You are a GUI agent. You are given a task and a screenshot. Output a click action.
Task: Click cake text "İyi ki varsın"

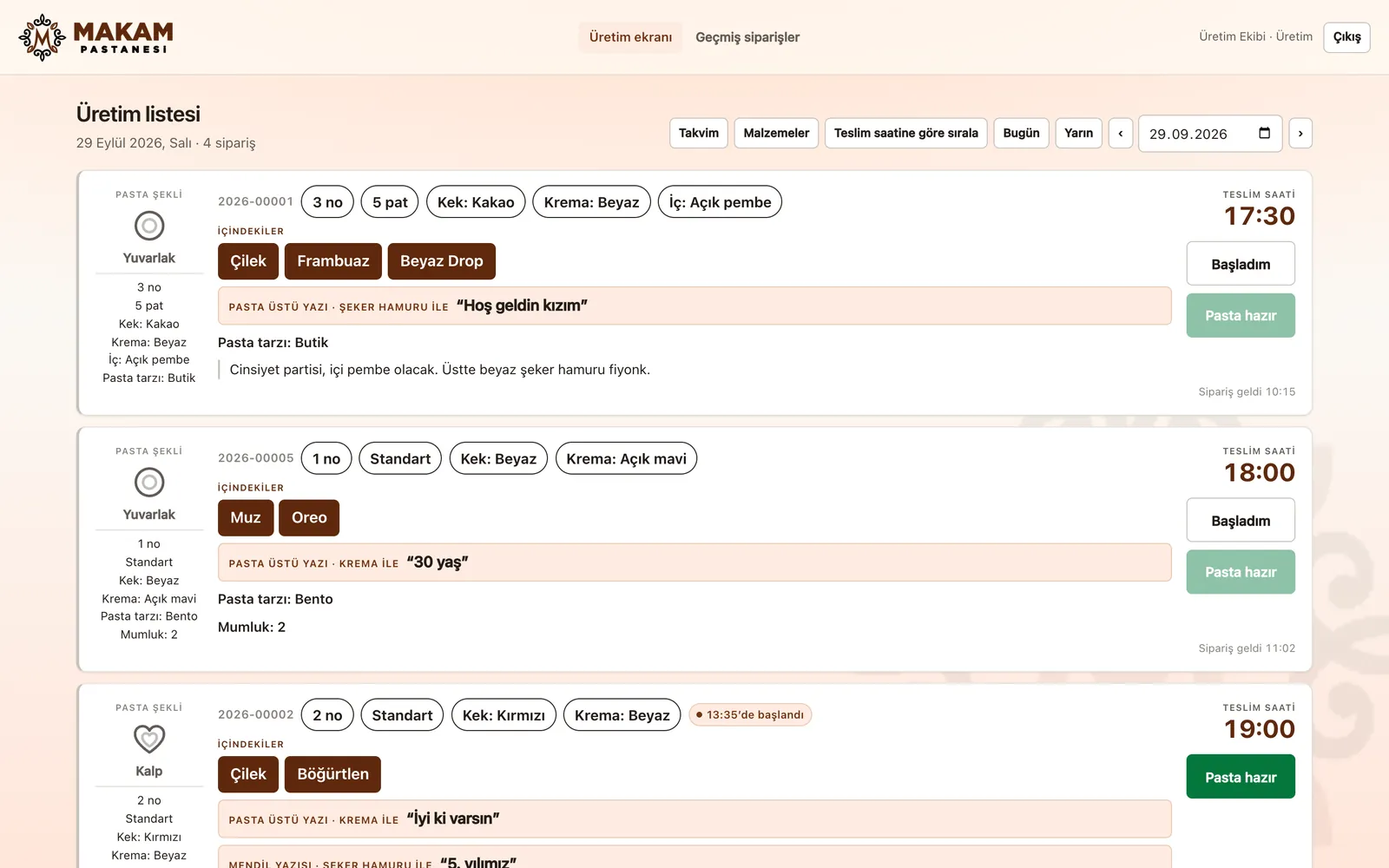point(453,819)
